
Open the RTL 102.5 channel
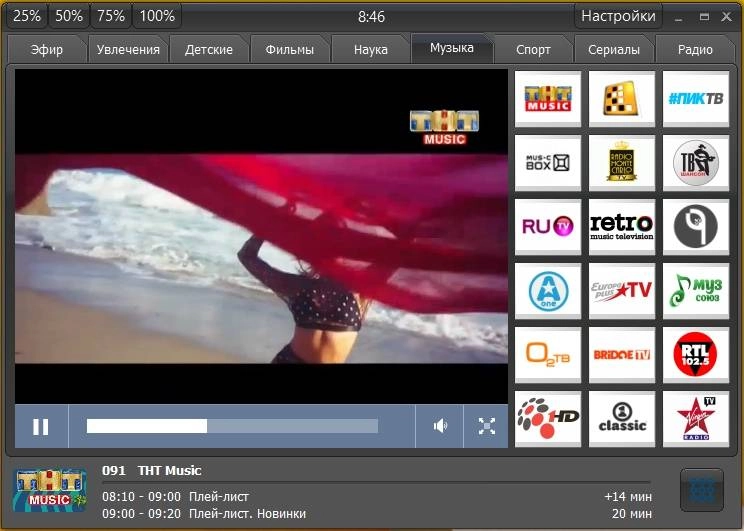pyautogui.click(x=696, y=354)
